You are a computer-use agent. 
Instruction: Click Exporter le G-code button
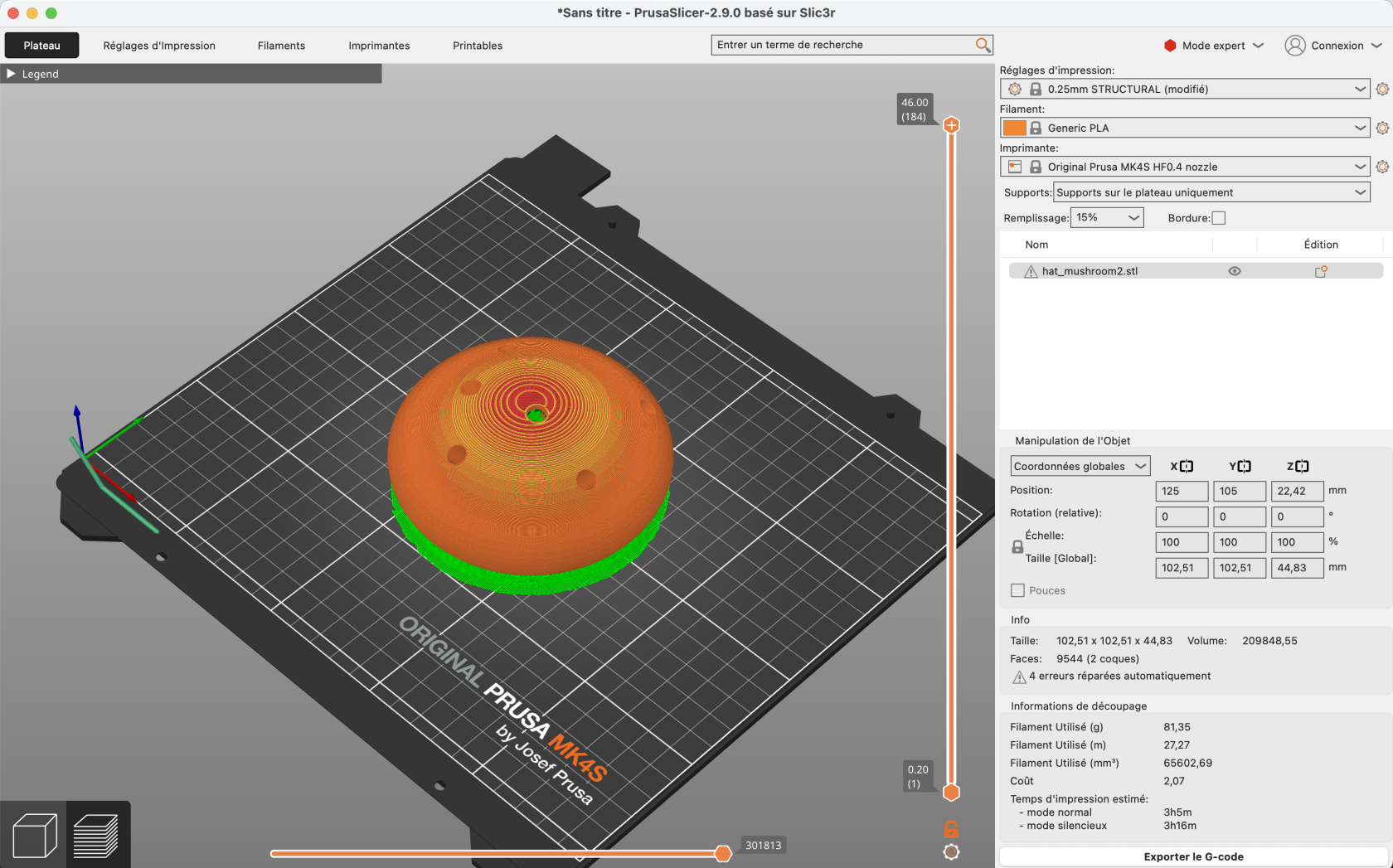pos(1193,856)
